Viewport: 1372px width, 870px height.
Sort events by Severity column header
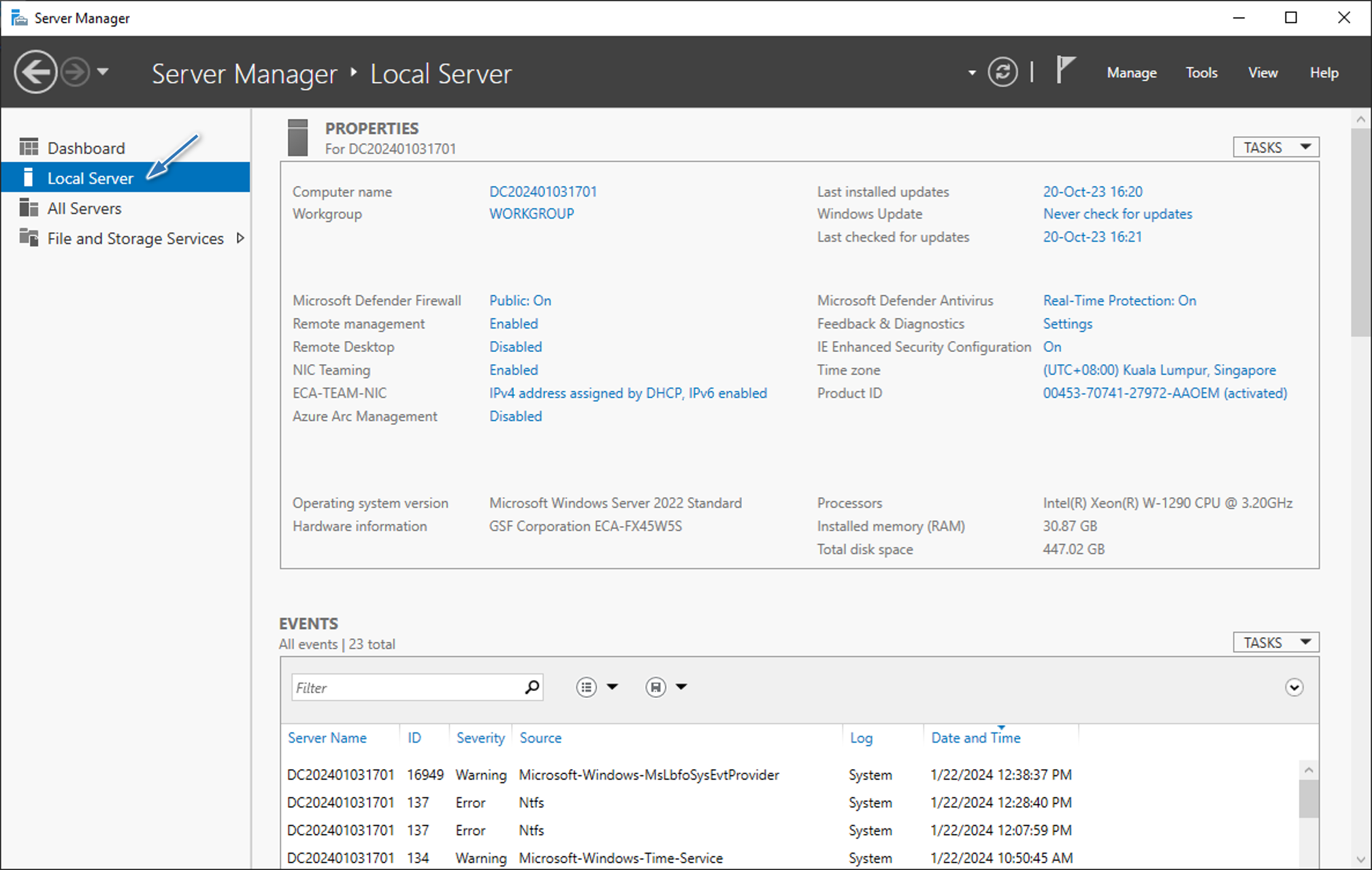coord(480,738)
